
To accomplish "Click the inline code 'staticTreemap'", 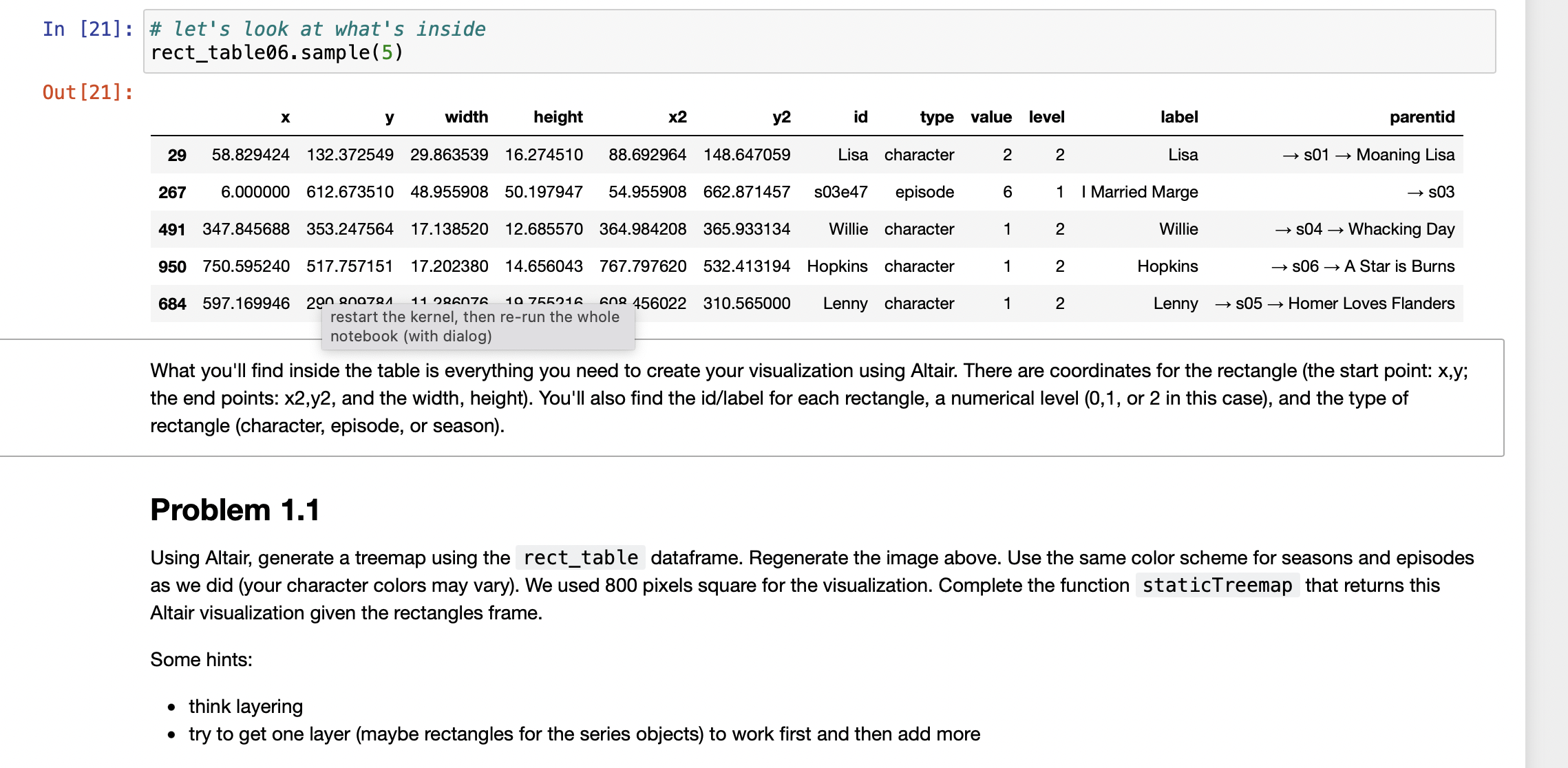I will tap(1216, 585).
